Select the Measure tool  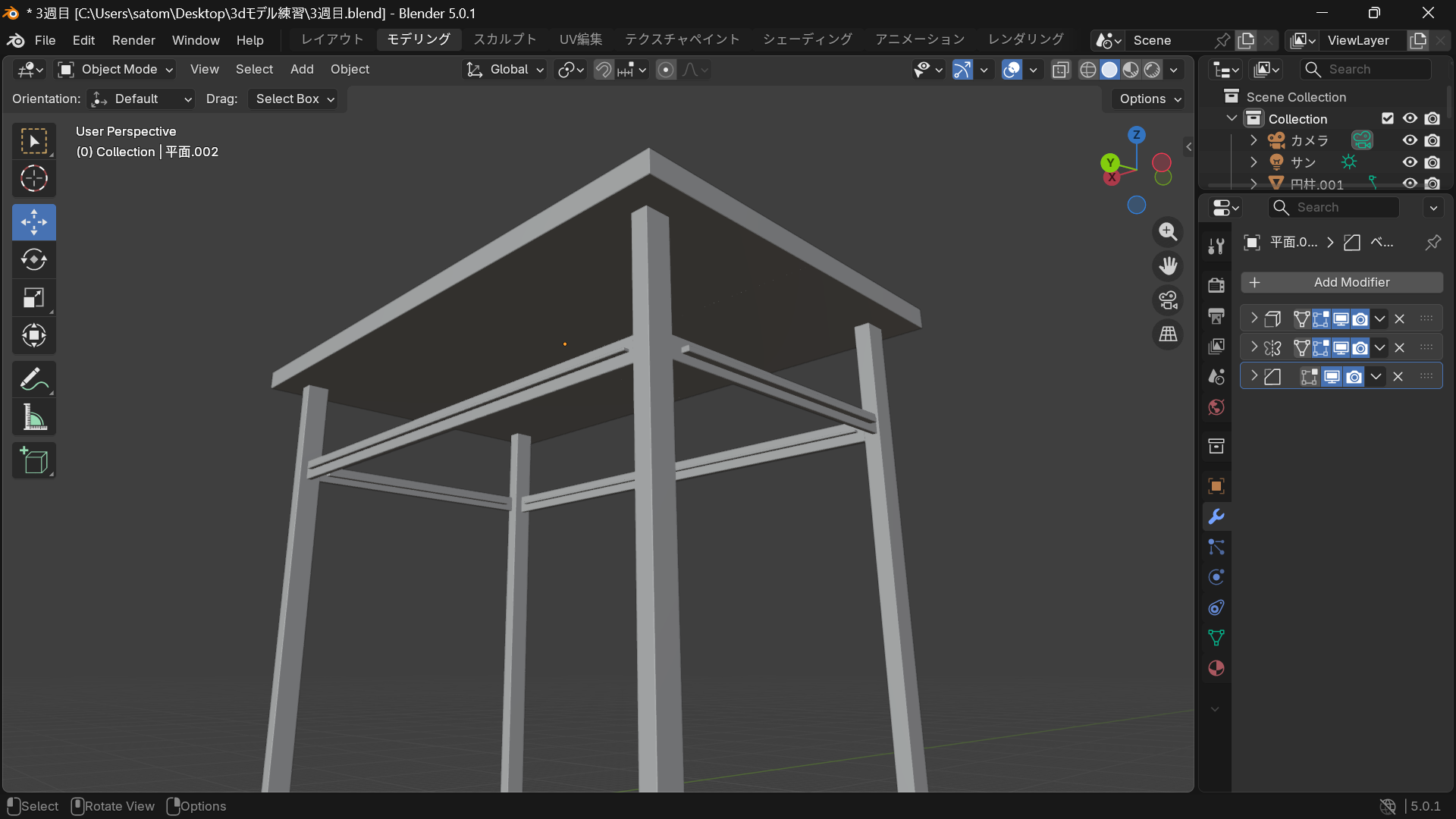(33, 417)
